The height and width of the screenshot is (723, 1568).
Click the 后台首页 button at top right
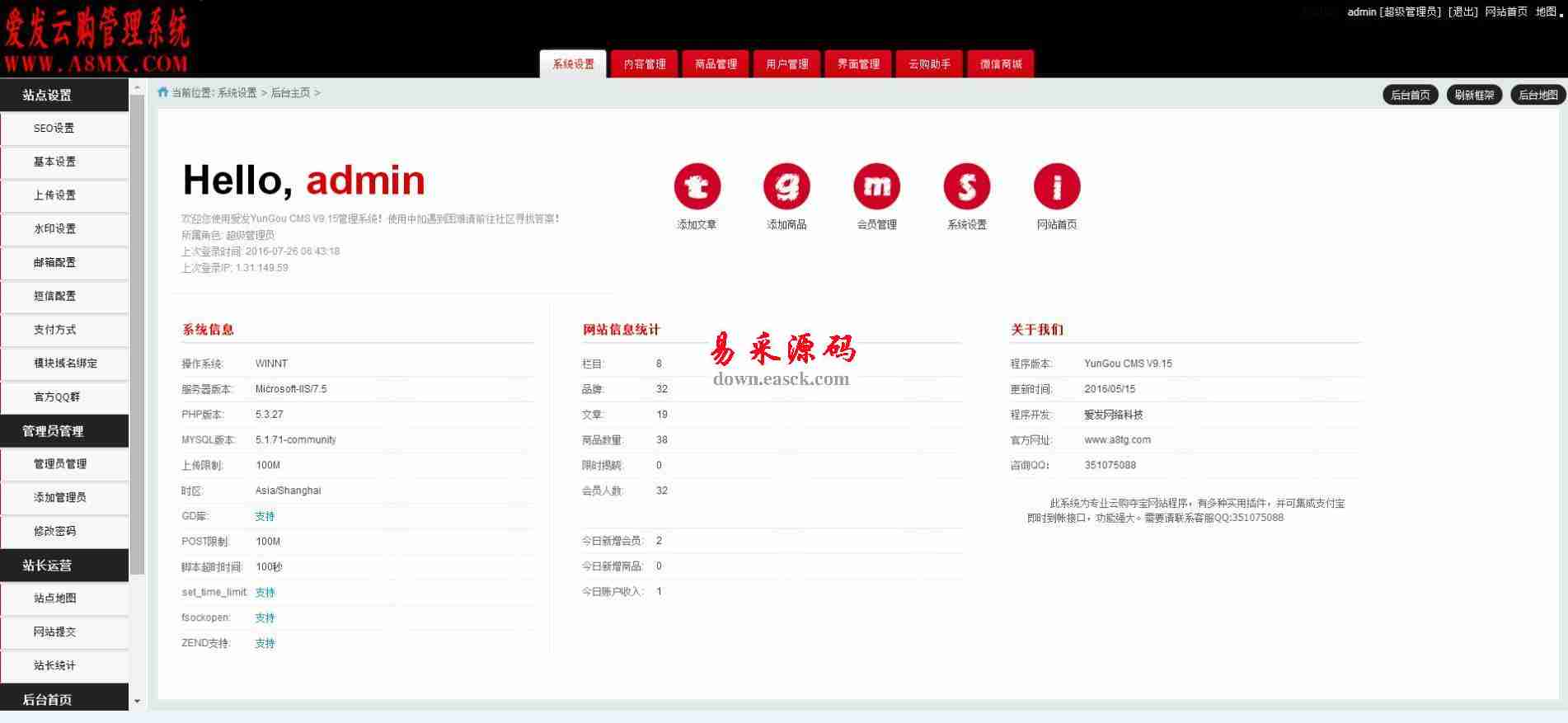1411,95
